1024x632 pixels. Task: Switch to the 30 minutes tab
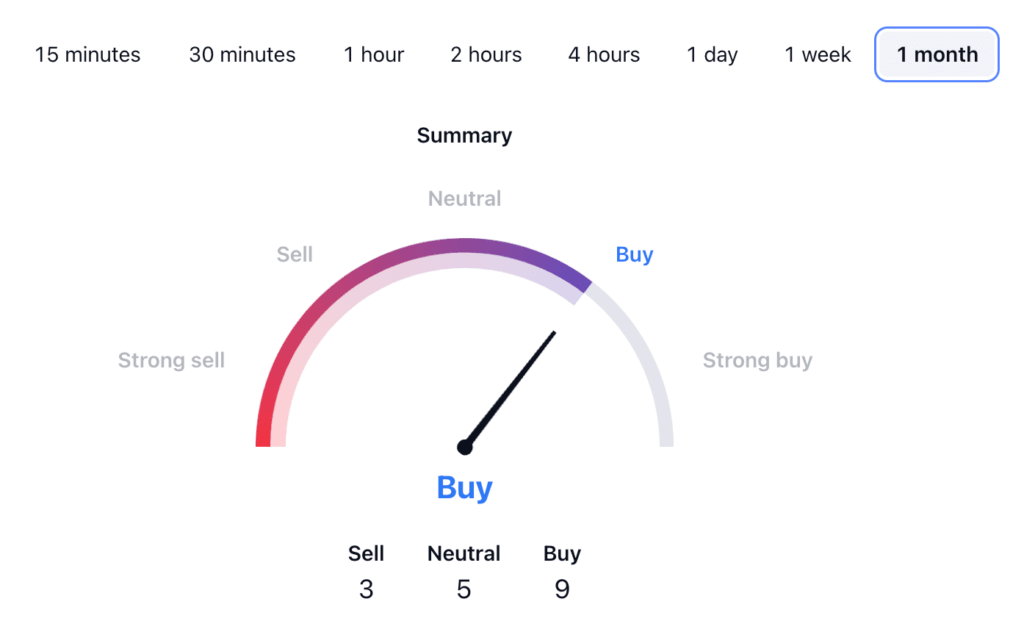[242, 54]
